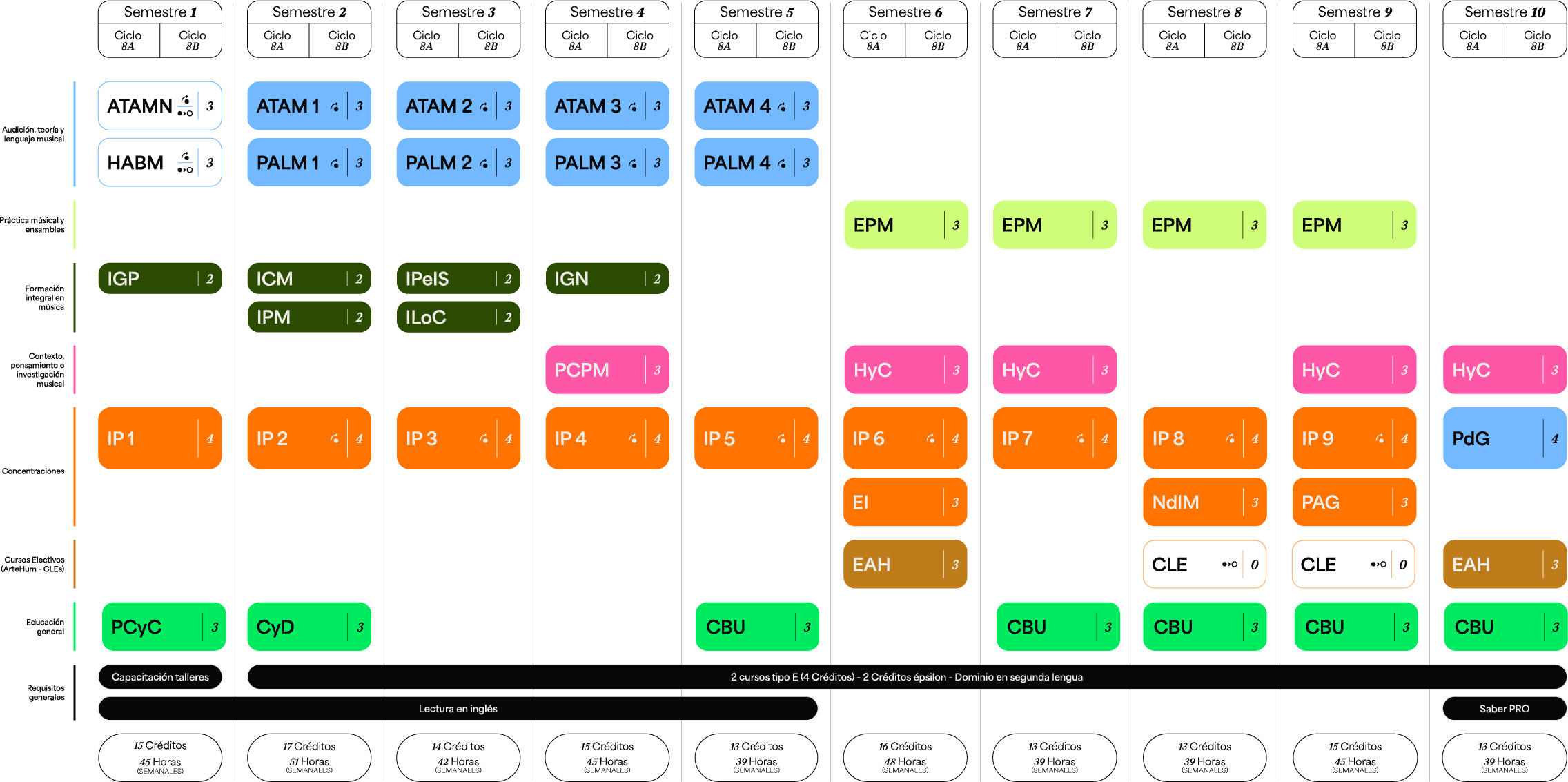Select Ciclo 8B under Semestre 2

[x=341, y=41]
